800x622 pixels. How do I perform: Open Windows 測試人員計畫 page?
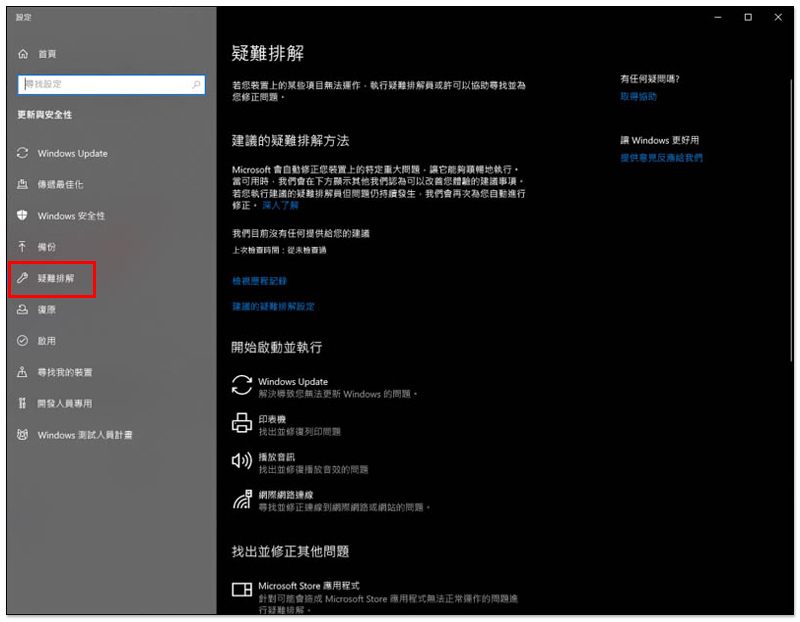click(x=85, y=435)
